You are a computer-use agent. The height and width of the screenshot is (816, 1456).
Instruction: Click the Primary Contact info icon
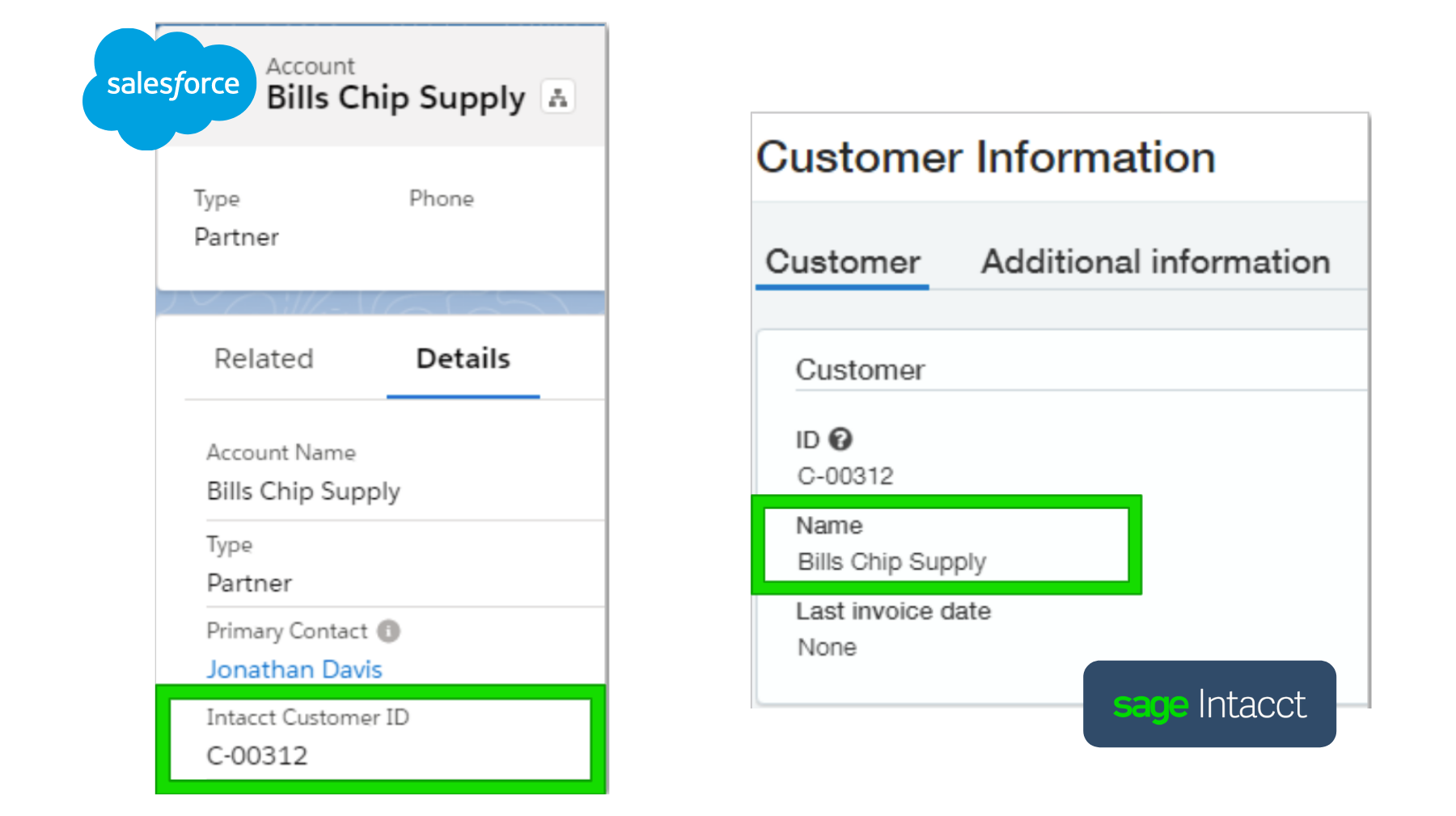pos(388,631)
